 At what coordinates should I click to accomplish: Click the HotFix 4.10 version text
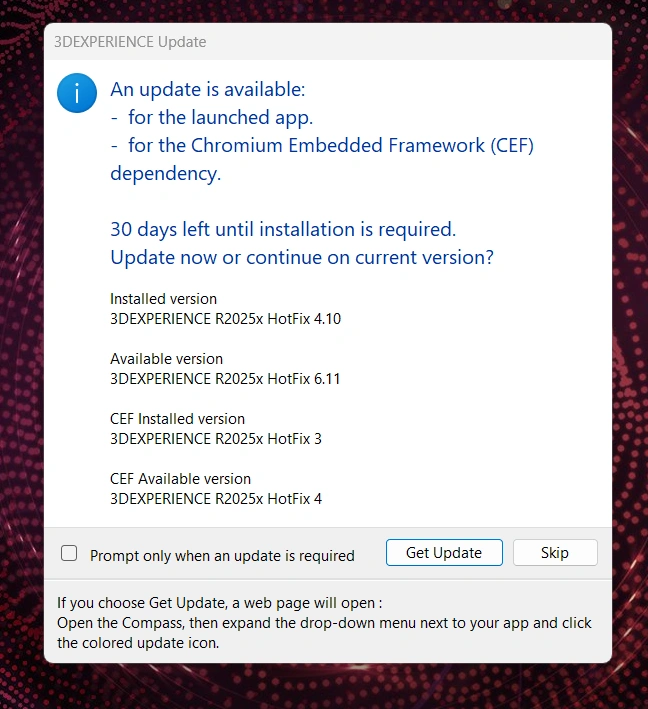226,319
